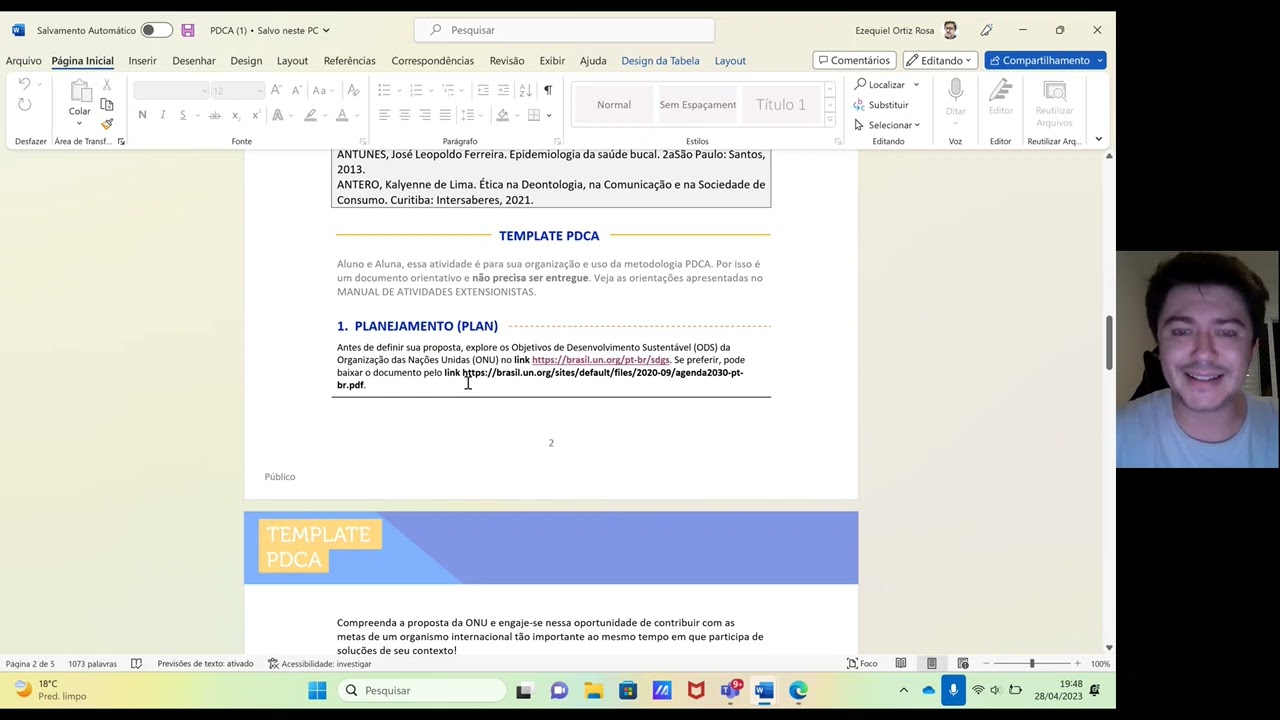The width and height of the screenshot is (1280, 720).
Task: Expand the bullets list dropdown arrow
Action: click(x=397, y=90)
